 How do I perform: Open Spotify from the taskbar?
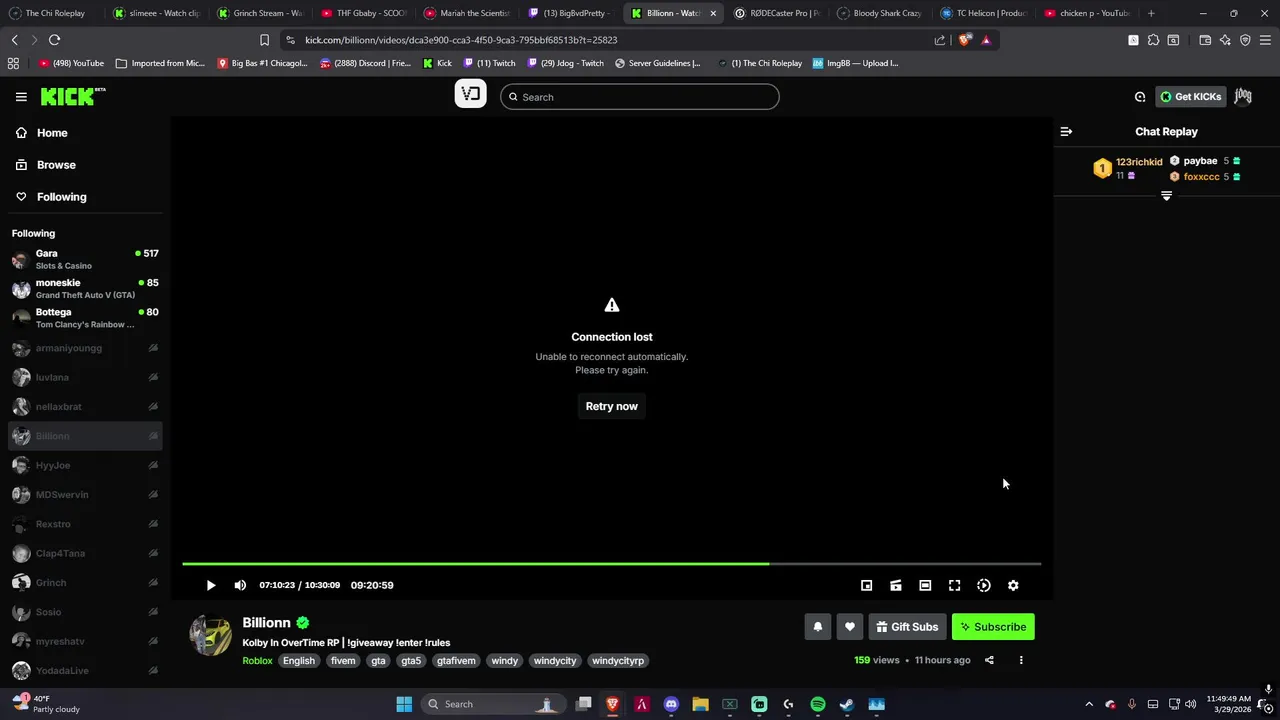(817, 704)
